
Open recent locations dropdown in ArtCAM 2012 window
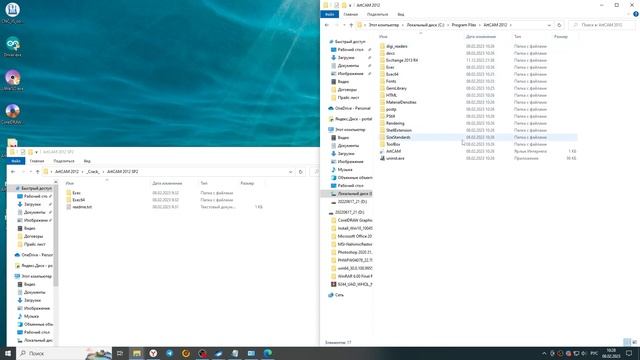click(344, 25)
